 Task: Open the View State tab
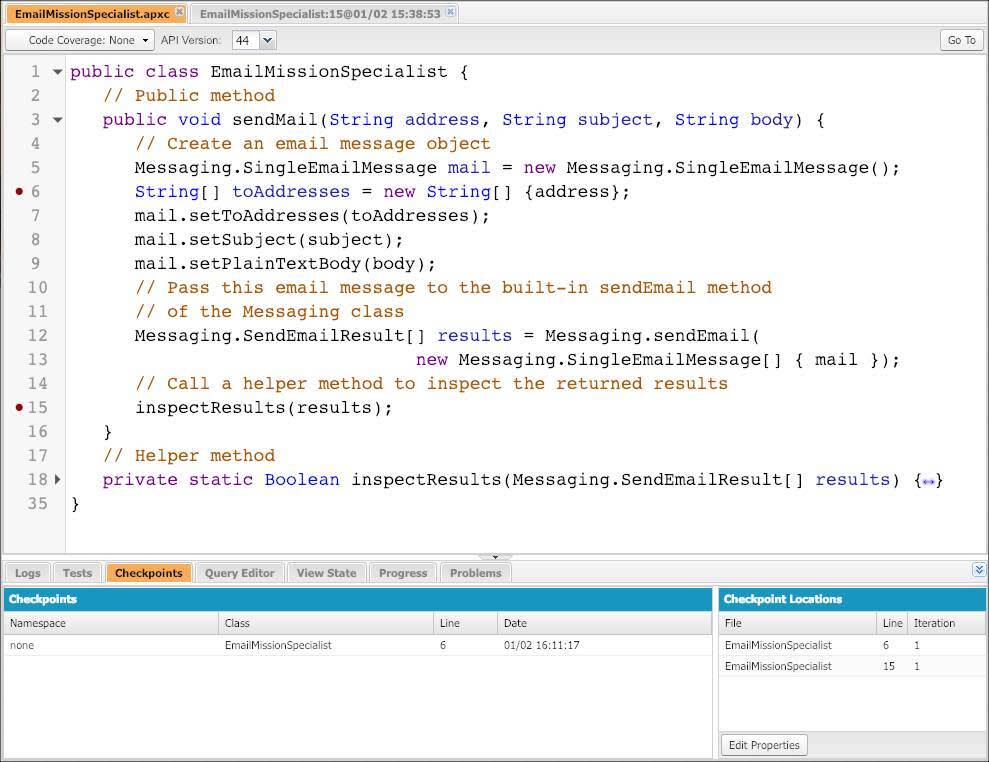tap(326, 573)
